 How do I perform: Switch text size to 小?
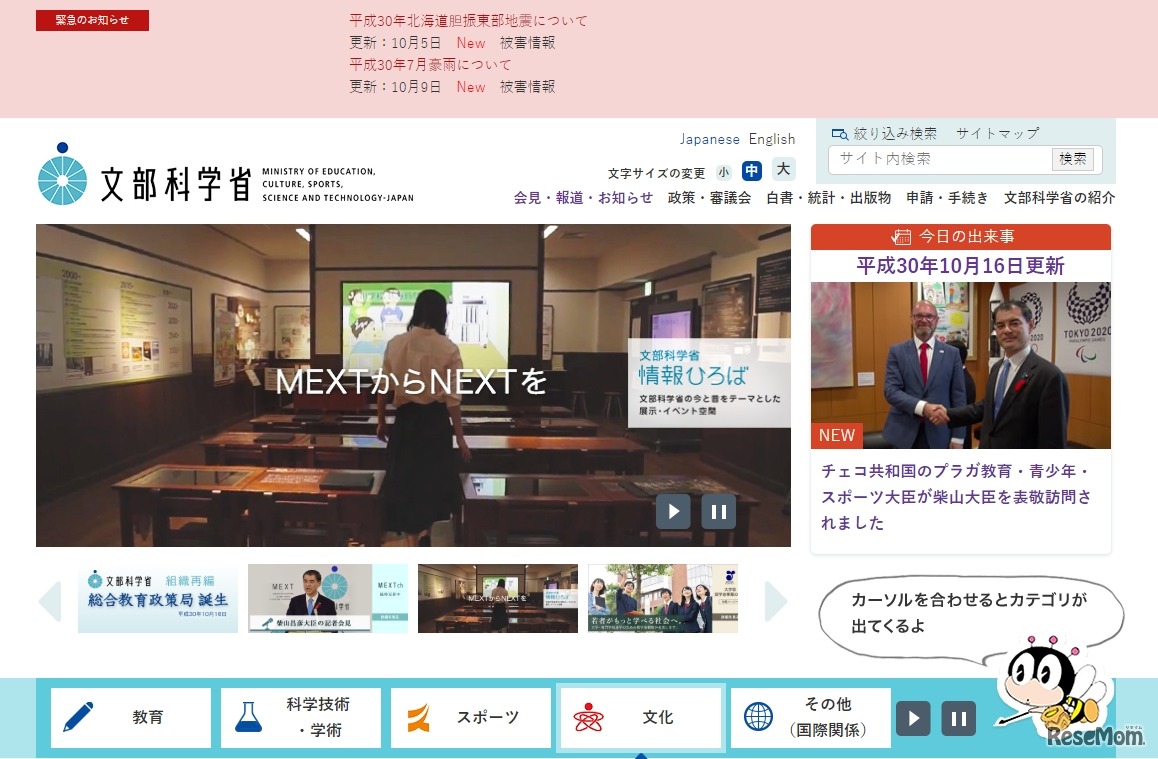coord(723,171)
